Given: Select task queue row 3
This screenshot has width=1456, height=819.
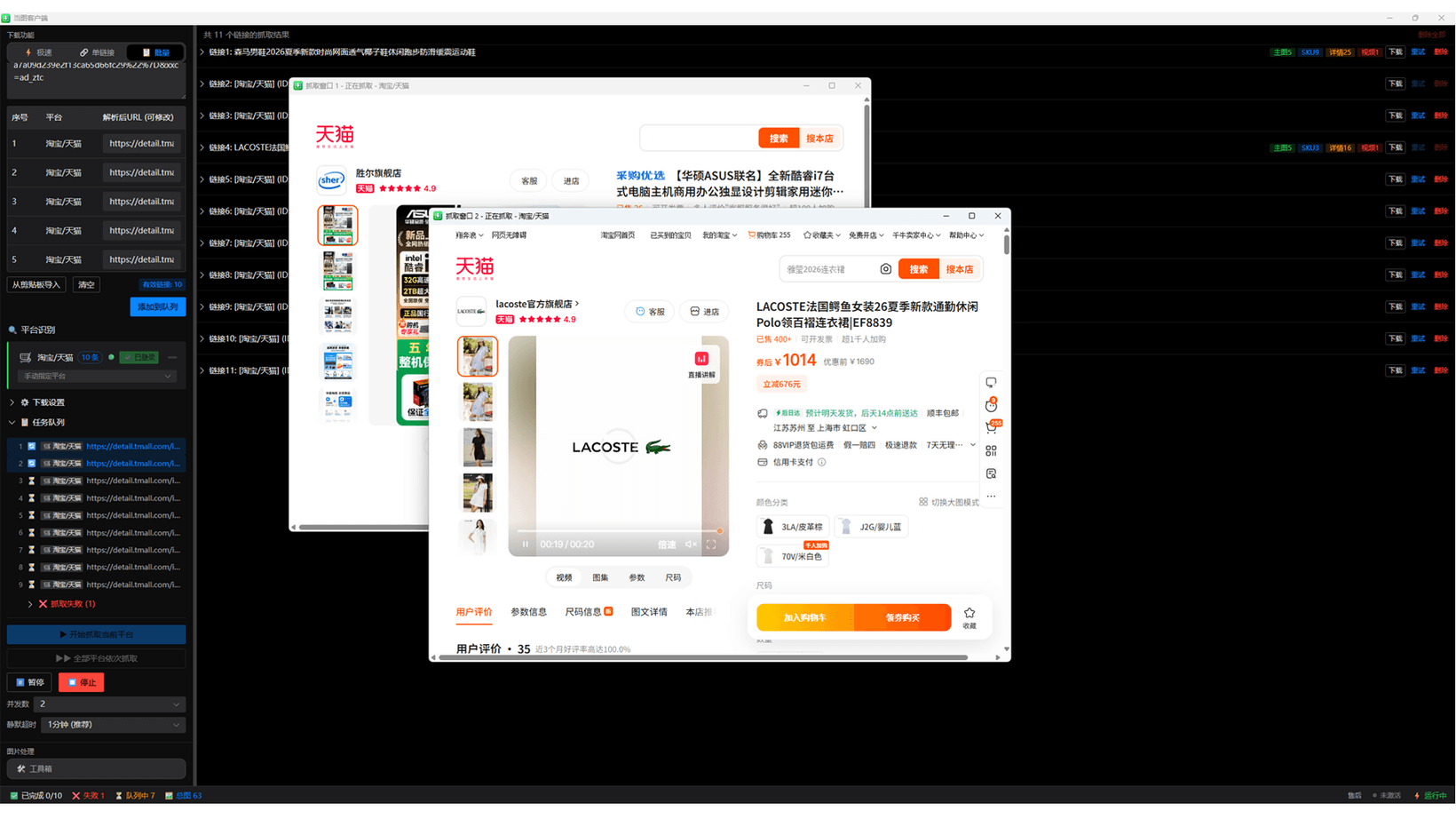Looking at the screenshot, I should 96,481.
